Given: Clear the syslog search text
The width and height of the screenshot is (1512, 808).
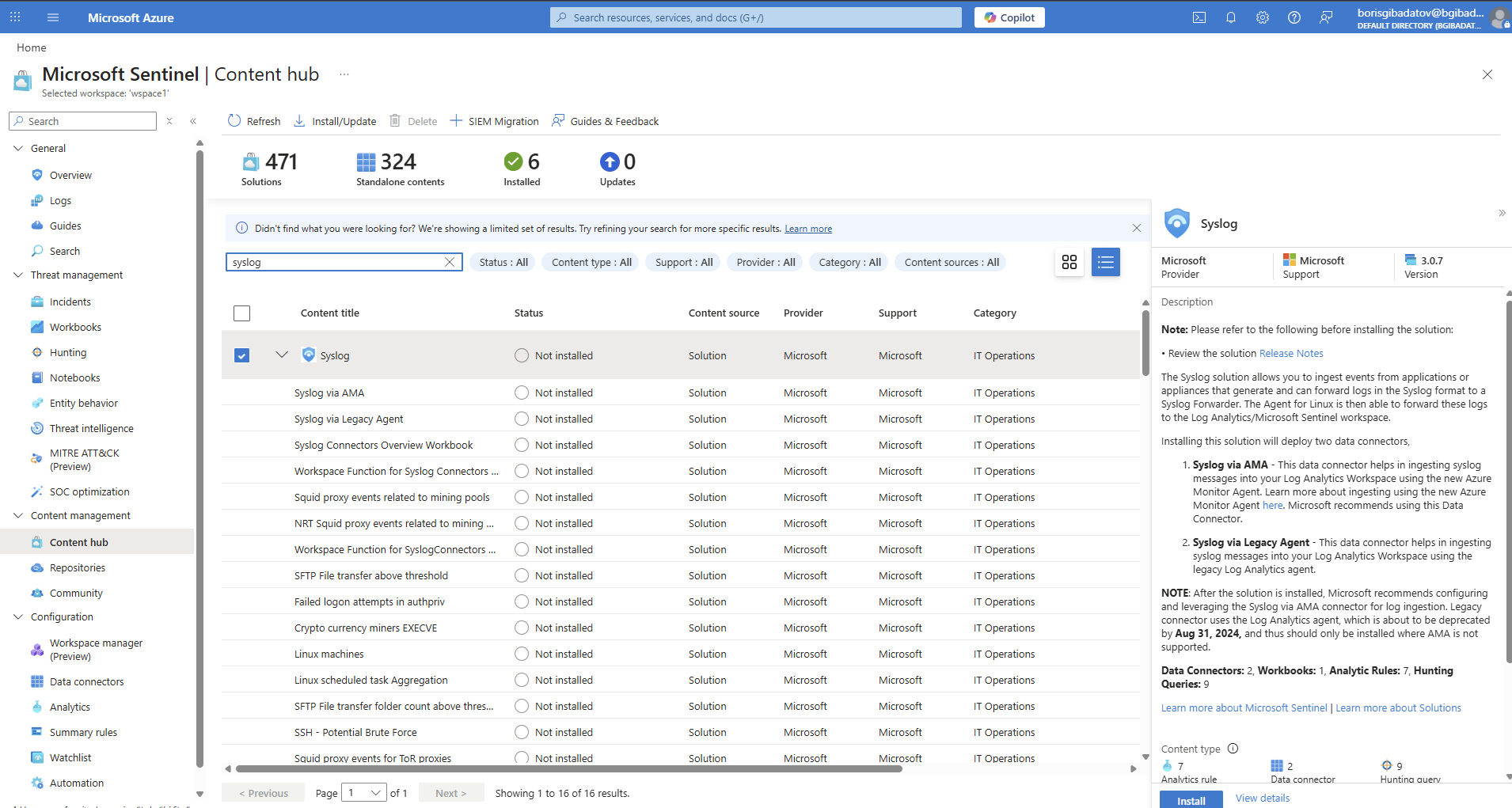Looking at the screenshot, I should coord(450,262).
